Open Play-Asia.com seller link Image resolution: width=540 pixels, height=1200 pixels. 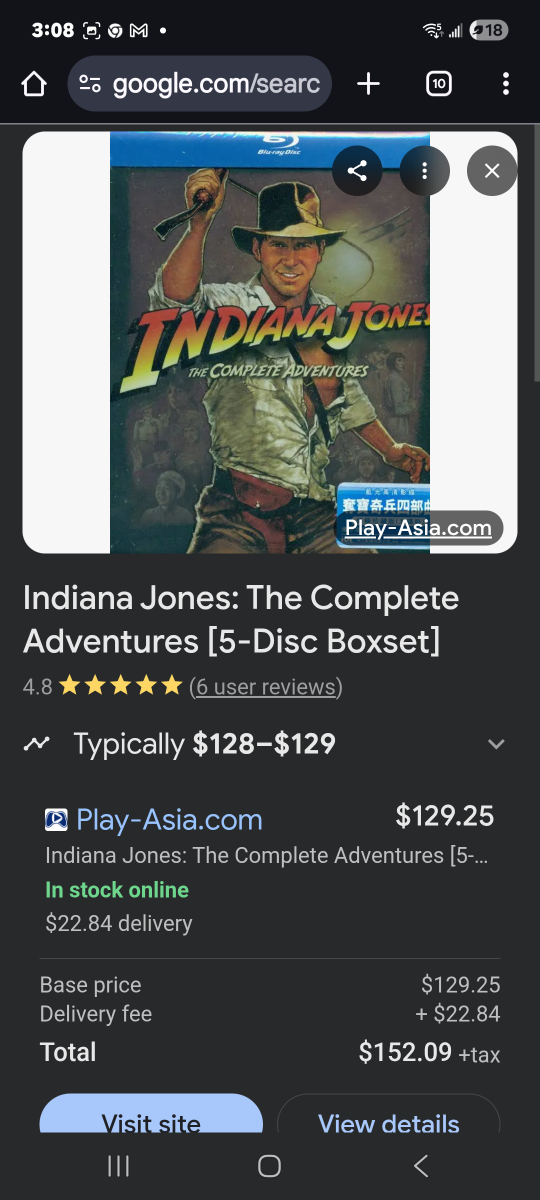169,820
